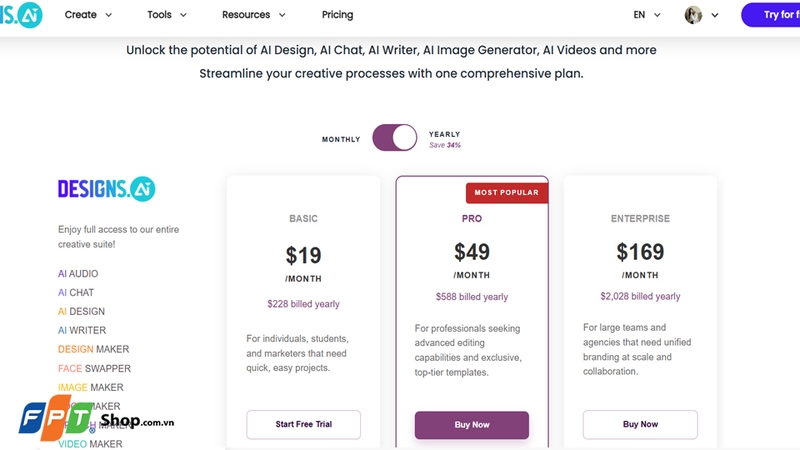
Task: Toggle billing between monthly and yearly
Action: click(x=394, y=138)
